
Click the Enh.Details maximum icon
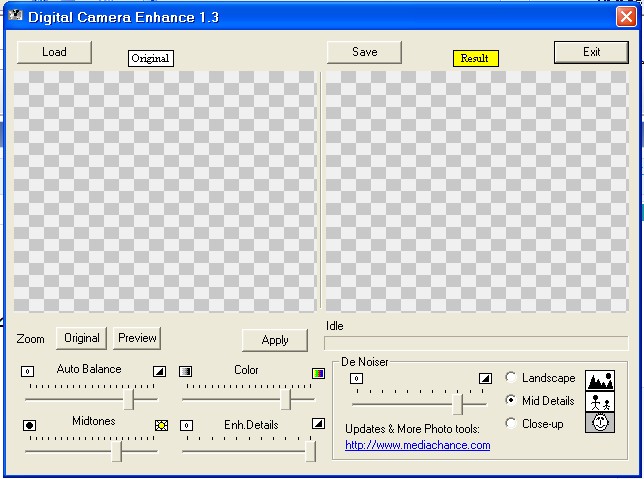[x=318, y=424]
